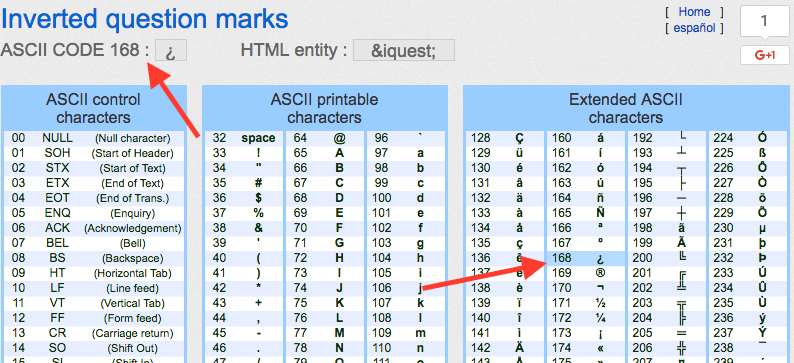Click the 72 capital H entry
This screenshot has height=363, width=794.
[325, 258]
